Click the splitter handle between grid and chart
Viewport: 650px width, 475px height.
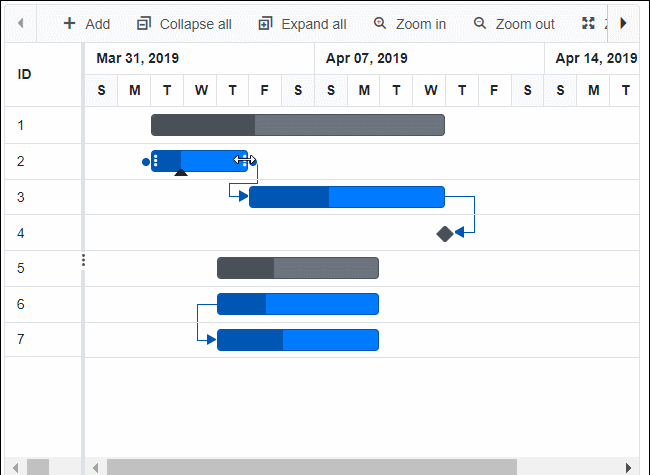pyautogui.click(x=83, y=260)
